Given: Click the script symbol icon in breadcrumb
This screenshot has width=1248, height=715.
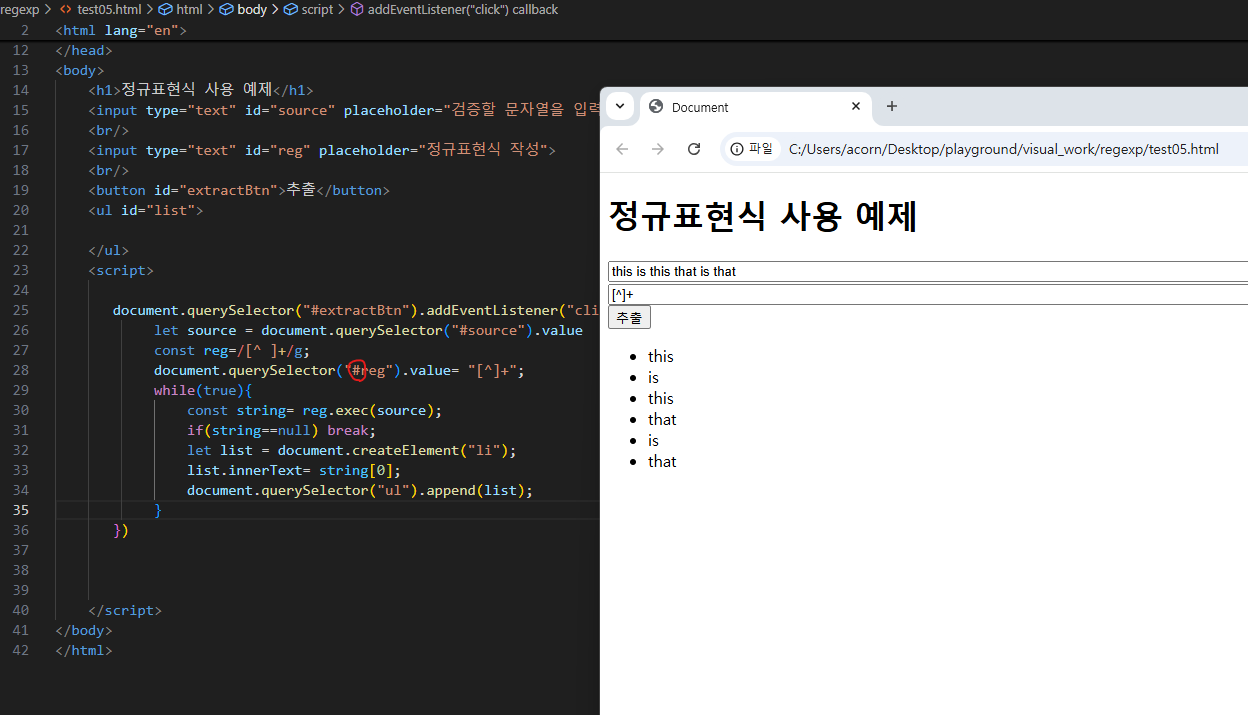Looking at the screenshot, I should pos(291,9).
